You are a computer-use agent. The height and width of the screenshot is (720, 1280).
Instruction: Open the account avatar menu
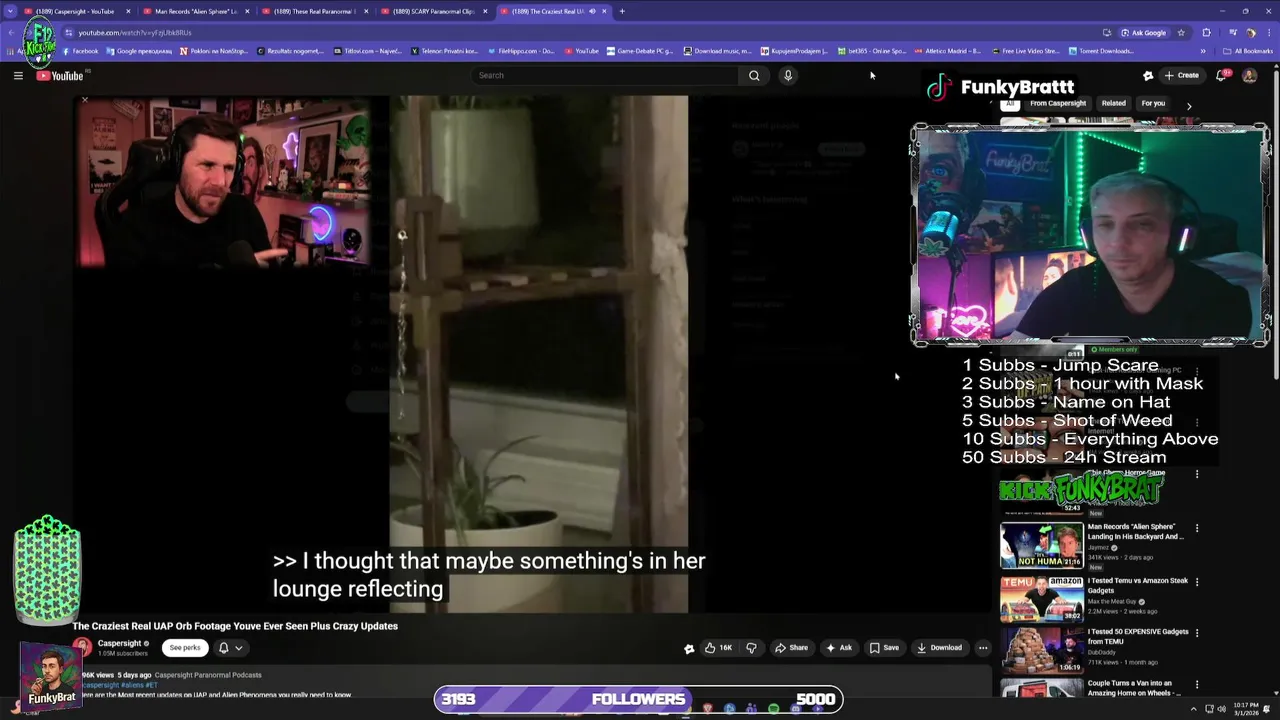click(1250, 75)
